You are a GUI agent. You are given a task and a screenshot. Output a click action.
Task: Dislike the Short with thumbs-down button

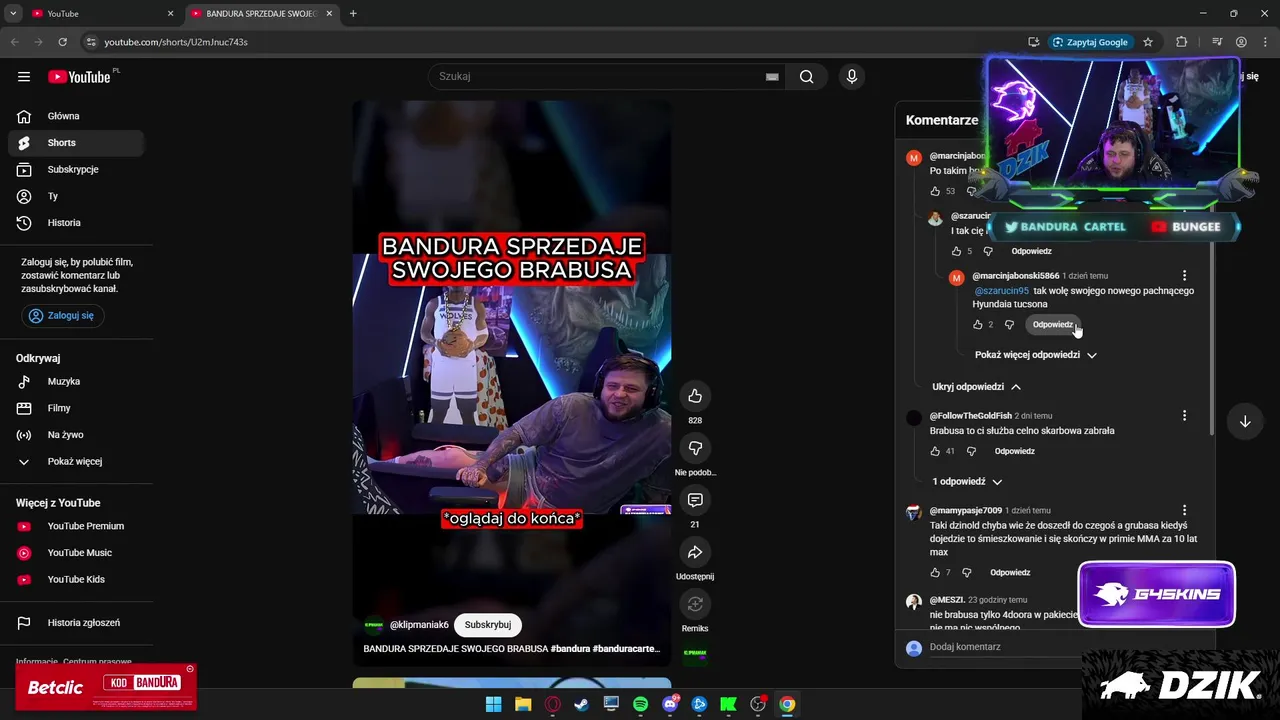point(695,448)
